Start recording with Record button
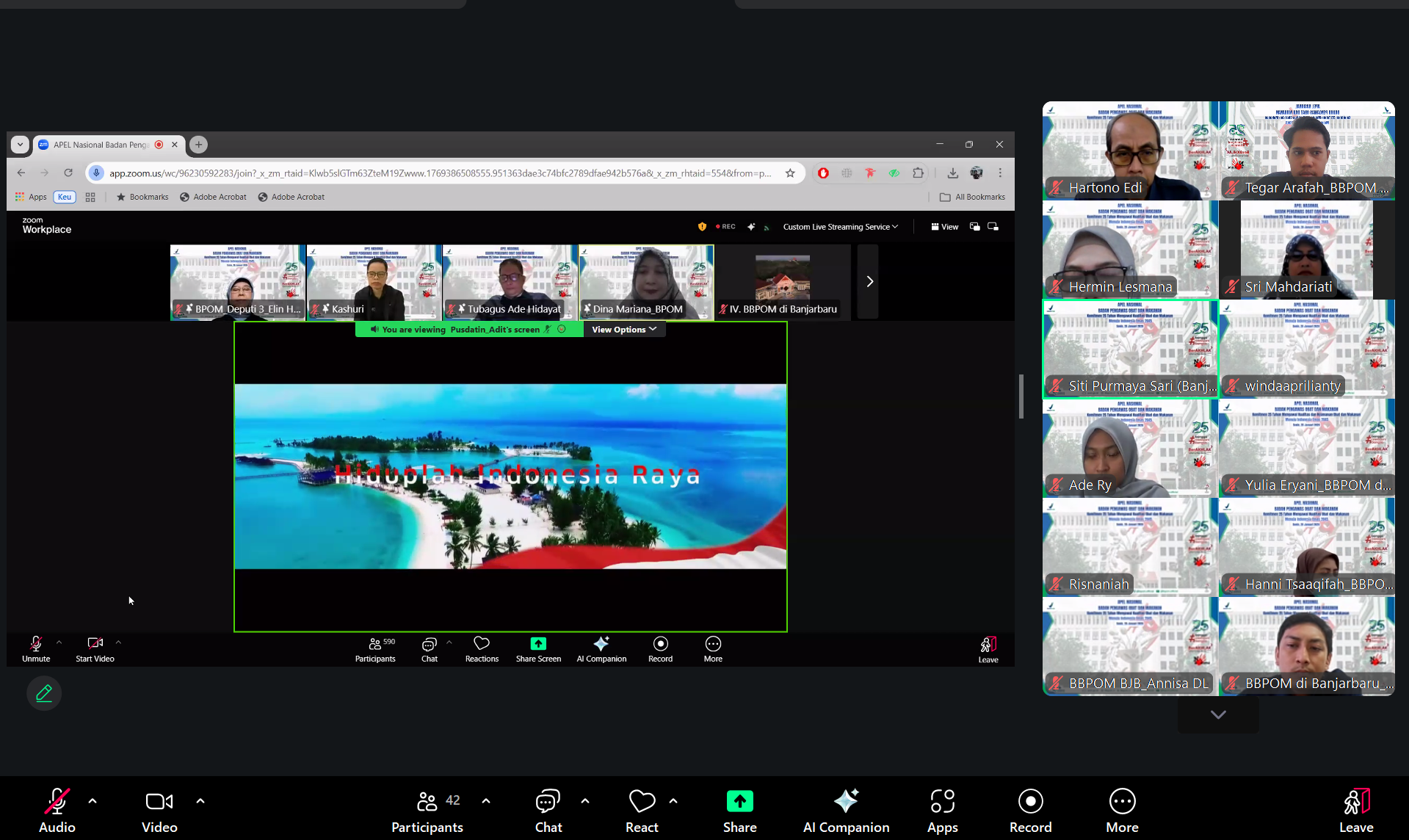The width and height of the screenshot is (1409, 840). point(1030,810)
